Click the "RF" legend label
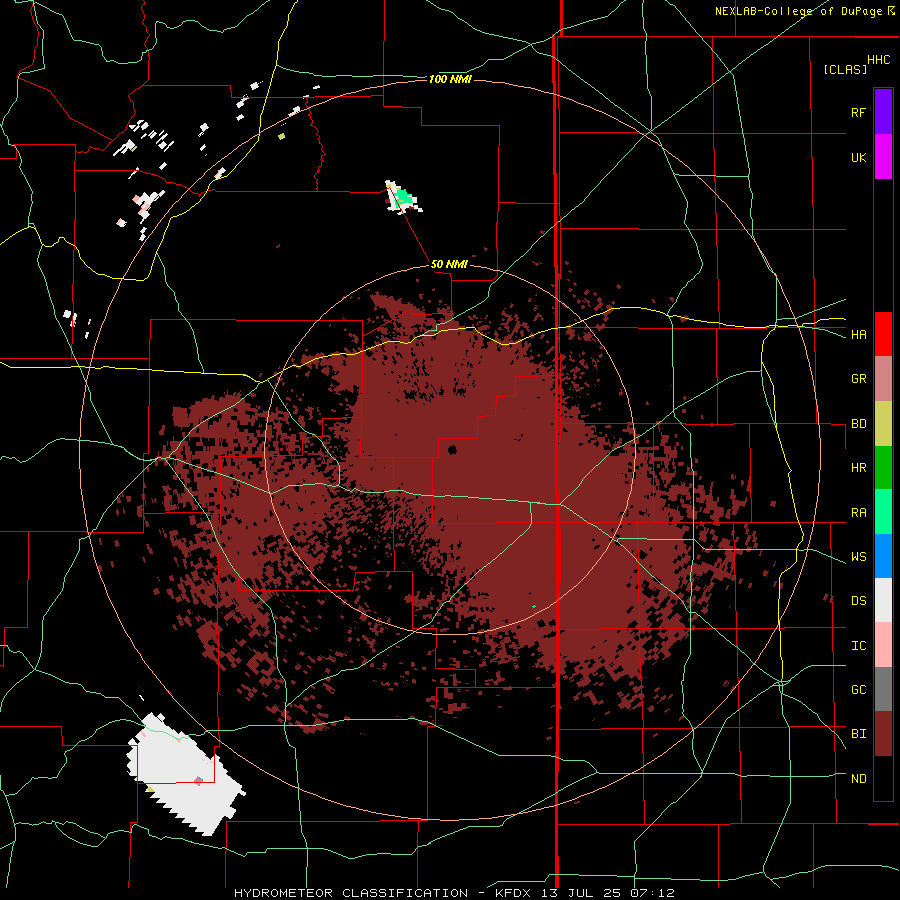This screenshot has height=900, width=900. 858,113
